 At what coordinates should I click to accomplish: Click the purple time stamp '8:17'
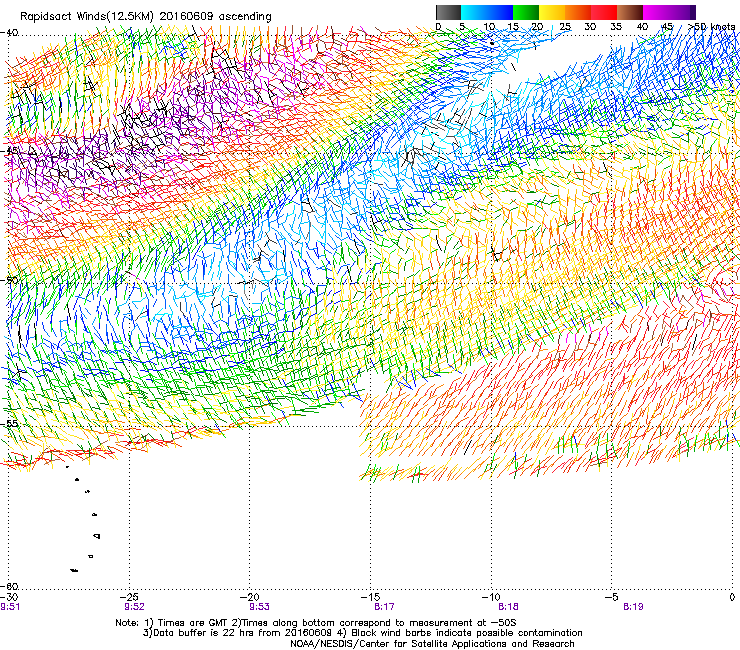384,607
